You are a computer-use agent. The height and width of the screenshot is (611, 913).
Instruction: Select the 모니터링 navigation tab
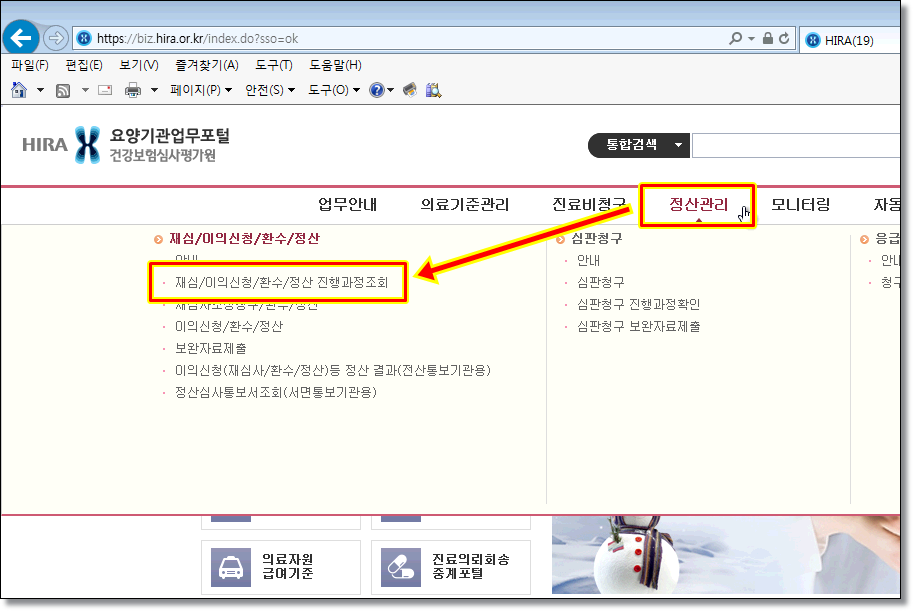coord(800,204)
